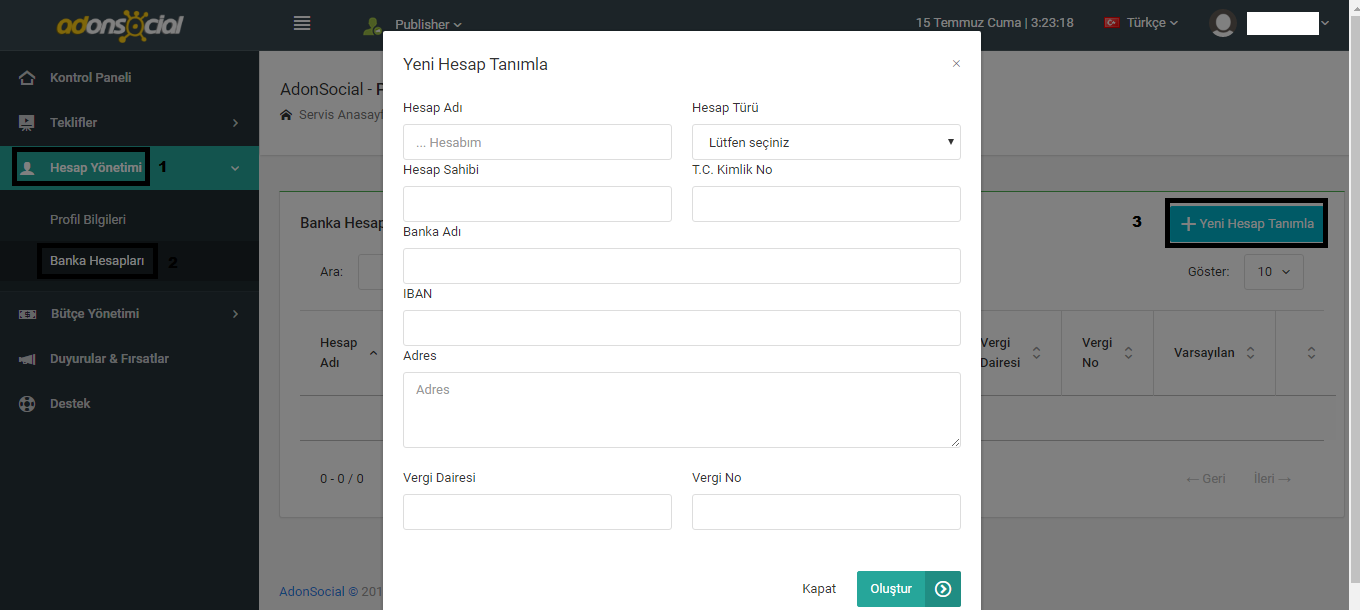Open the Göster page size dropdown
1360x610 pixels.
1273,271
